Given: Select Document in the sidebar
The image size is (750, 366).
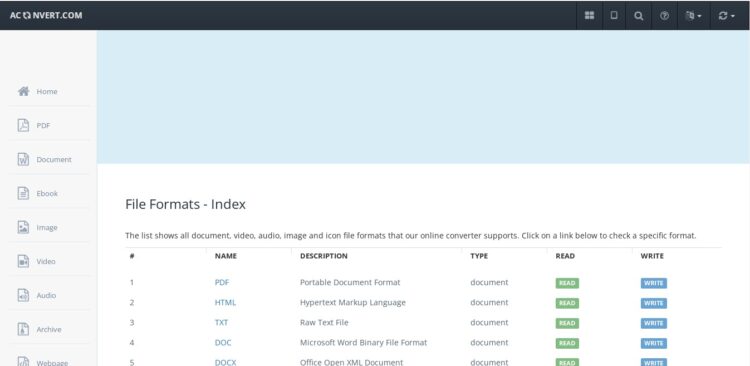Looking at the screenshot, I should pyautogui.click(x=54, y=159).
